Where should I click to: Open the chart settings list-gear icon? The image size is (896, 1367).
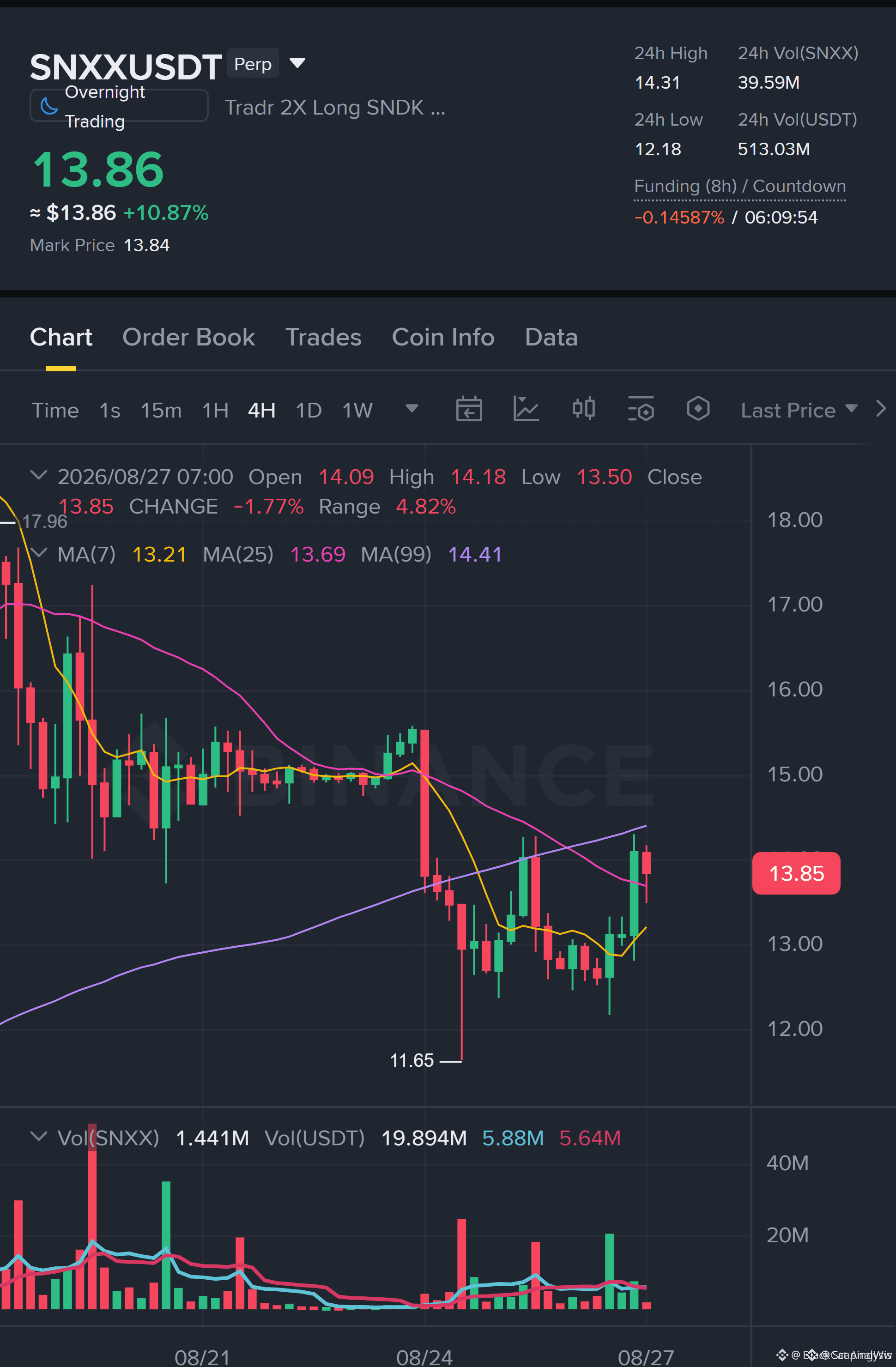(641, 409)
